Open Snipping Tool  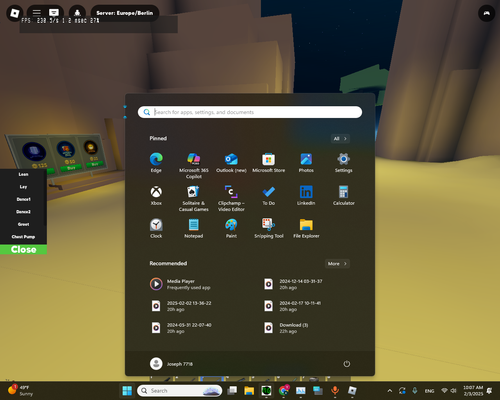(269, 229)
